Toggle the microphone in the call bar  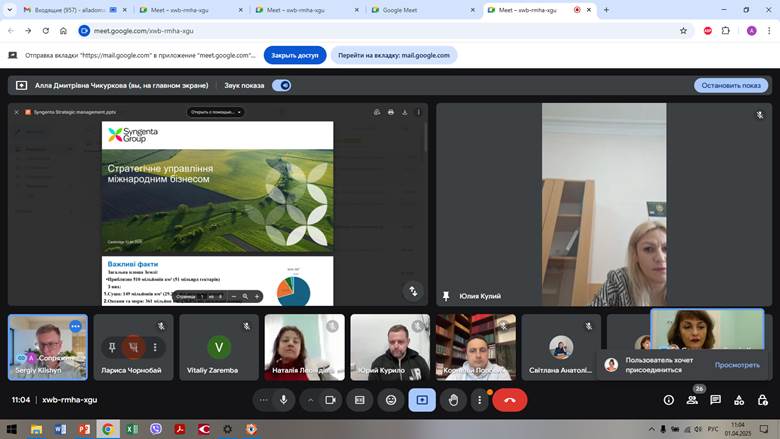pyautogui.click(x=284, y=400)
